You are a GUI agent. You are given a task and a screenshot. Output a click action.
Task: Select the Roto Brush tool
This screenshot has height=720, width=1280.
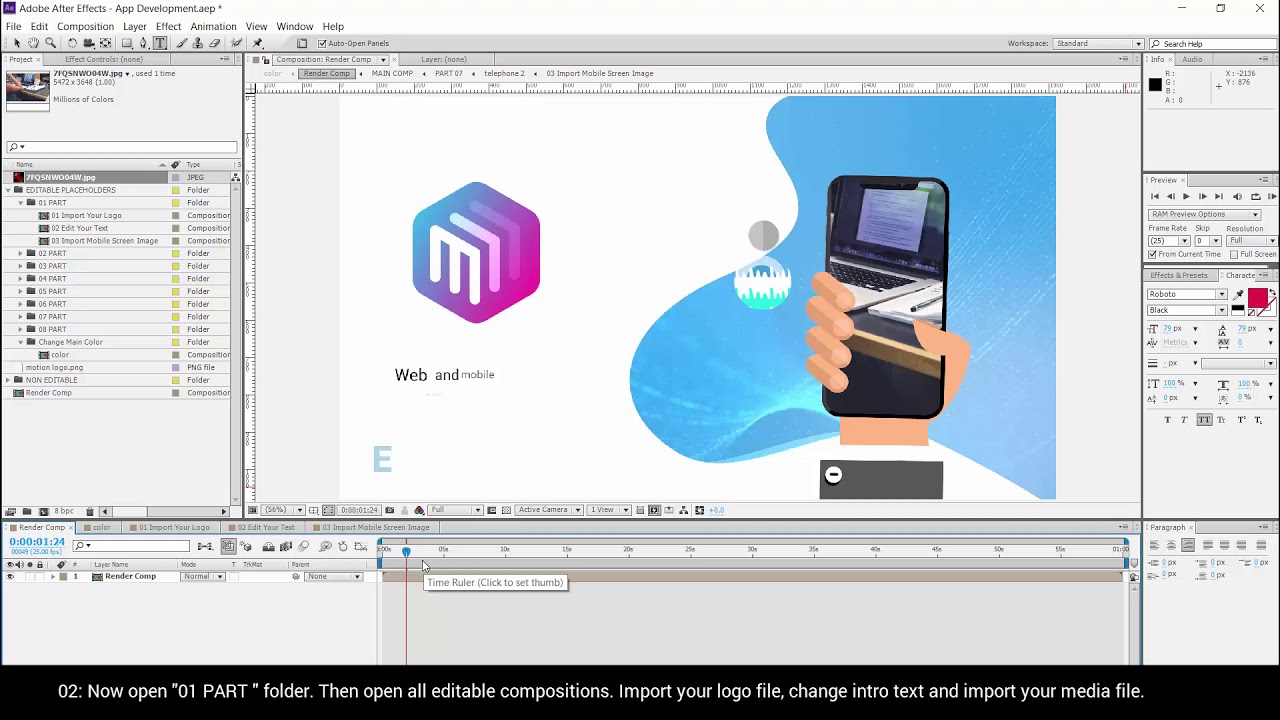pos(236,43)
